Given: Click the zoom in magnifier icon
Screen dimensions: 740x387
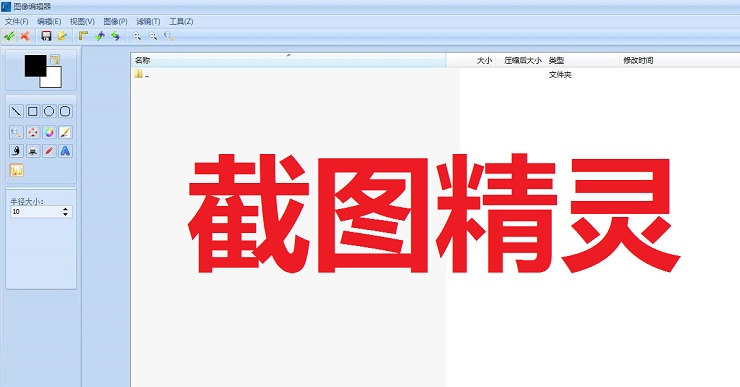Looking at the screenshot, I should coord(137,36).
